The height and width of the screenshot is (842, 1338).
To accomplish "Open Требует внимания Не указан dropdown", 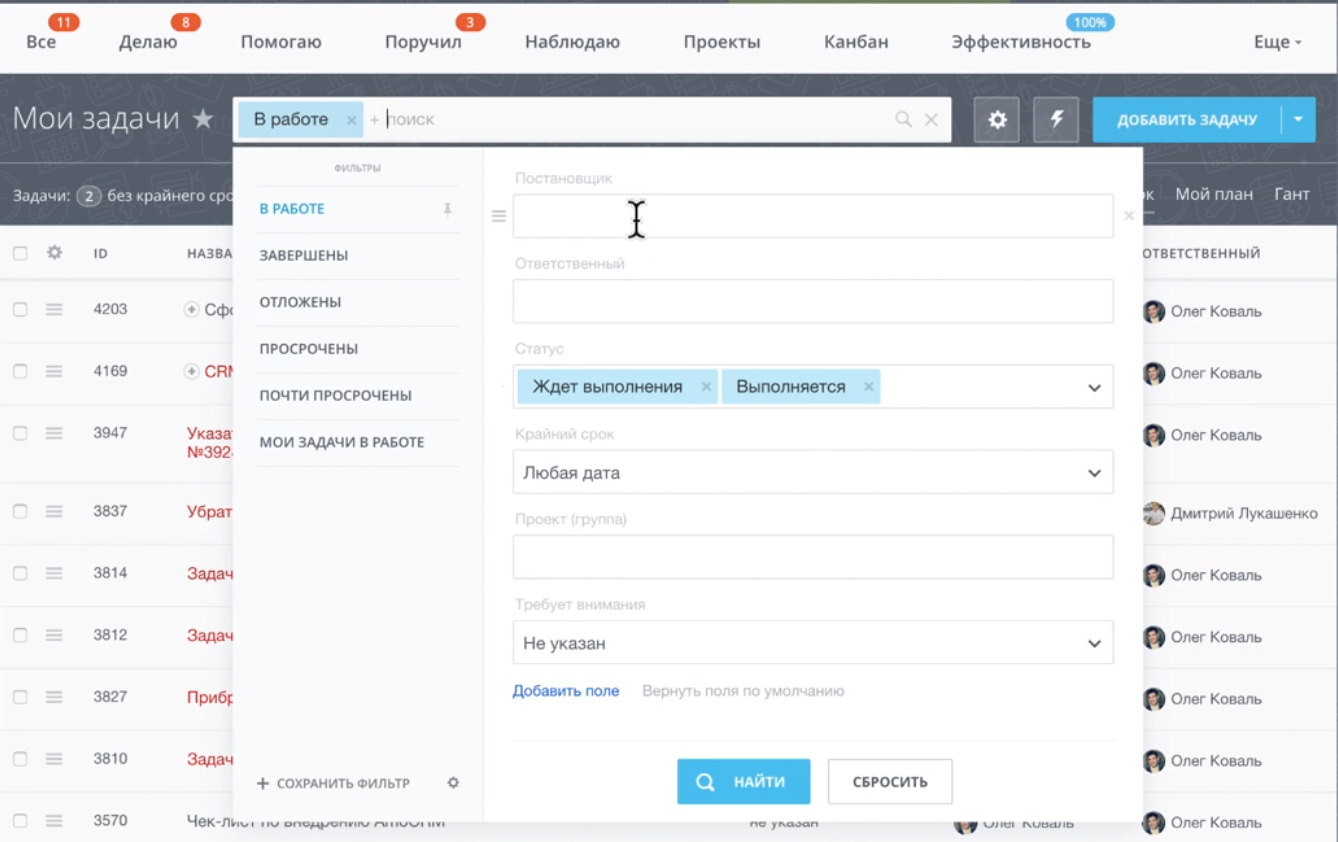I will coord(813,643).
